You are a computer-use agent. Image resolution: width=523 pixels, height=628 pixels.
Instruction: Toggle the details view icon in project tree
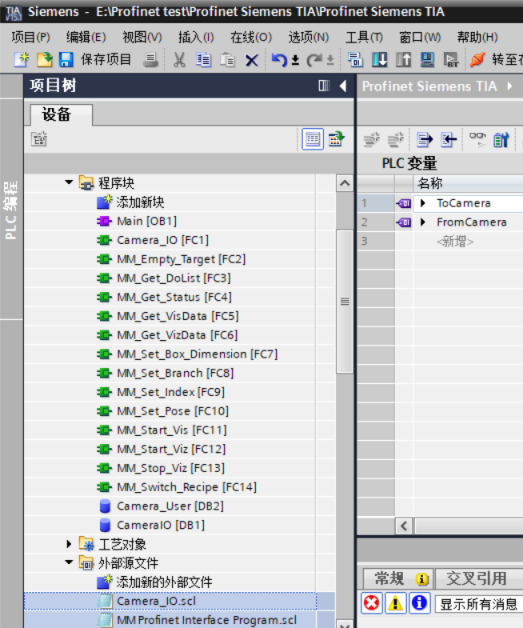click(x=313, y=139)
